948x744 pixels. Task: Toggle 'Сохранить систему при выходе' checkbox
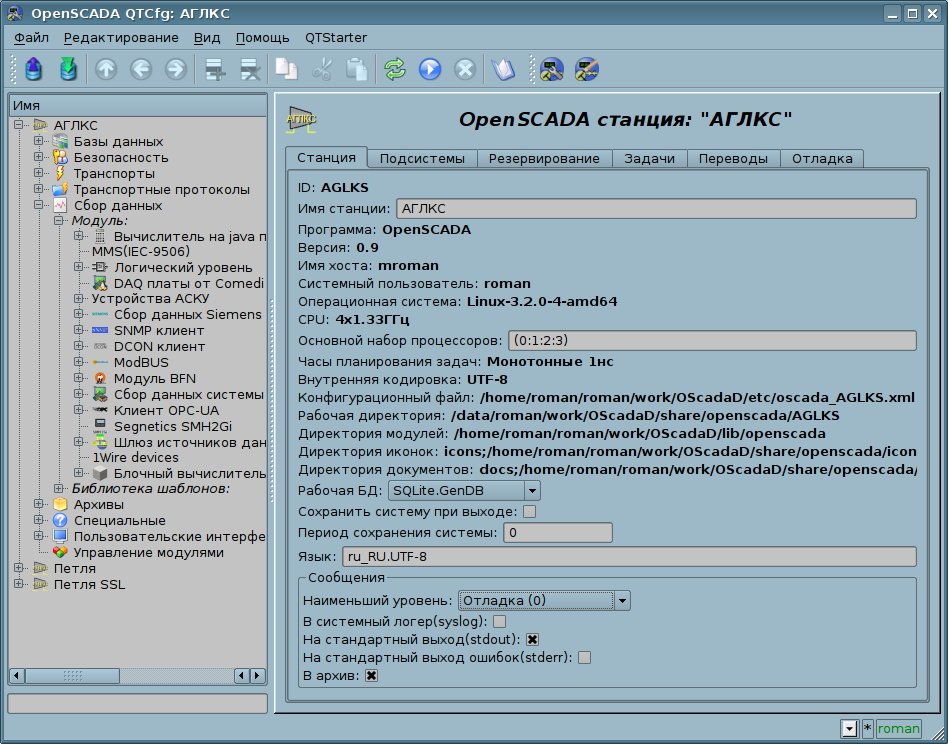click(x=530, y=512)
